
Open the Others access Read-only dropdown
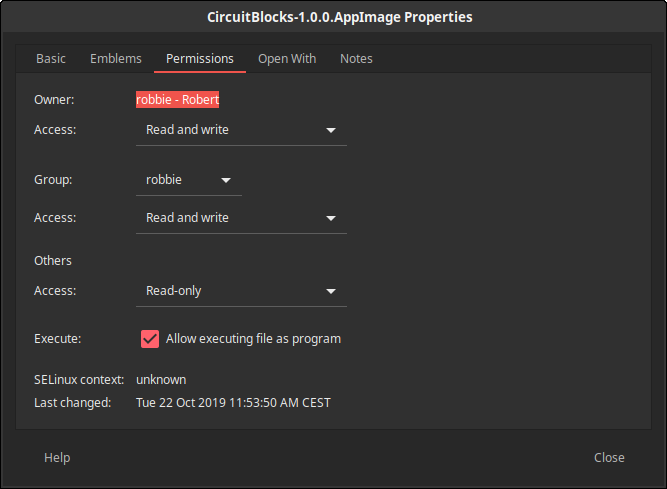[241, 291]
